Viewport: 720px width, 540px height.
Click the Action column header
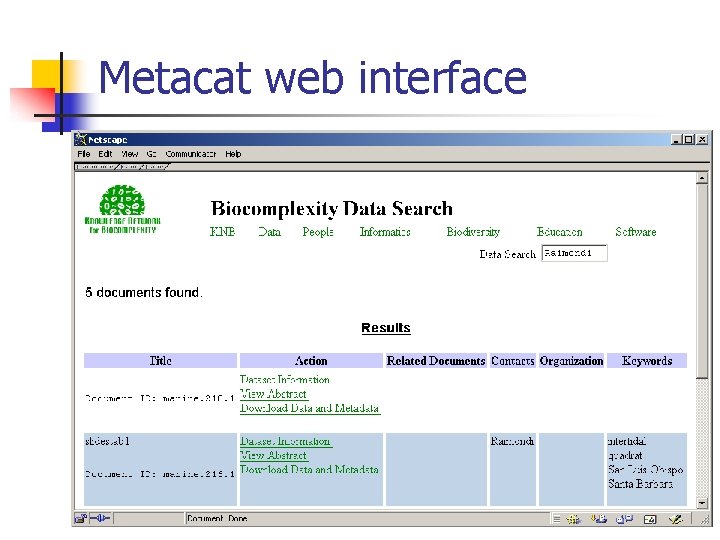pos(311,361)
